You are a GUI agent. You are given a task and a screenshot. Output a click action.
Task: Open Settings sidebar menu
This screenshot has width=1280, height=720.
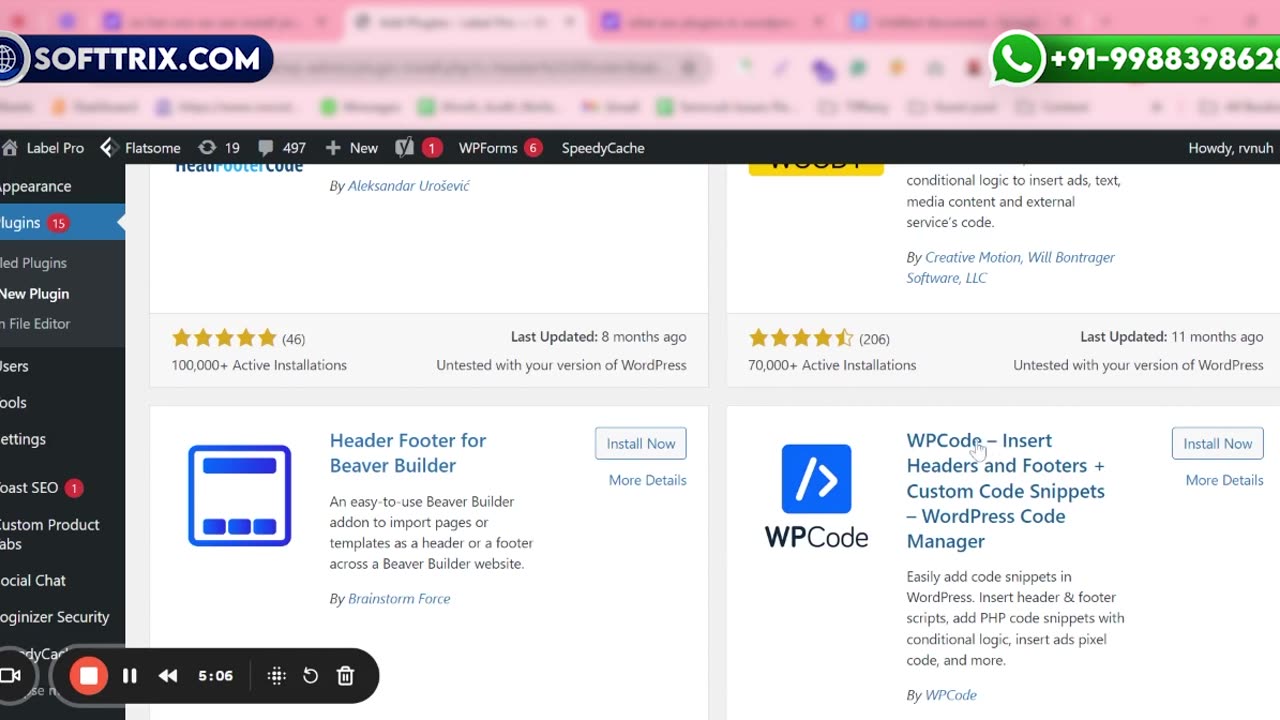point(23,439)
